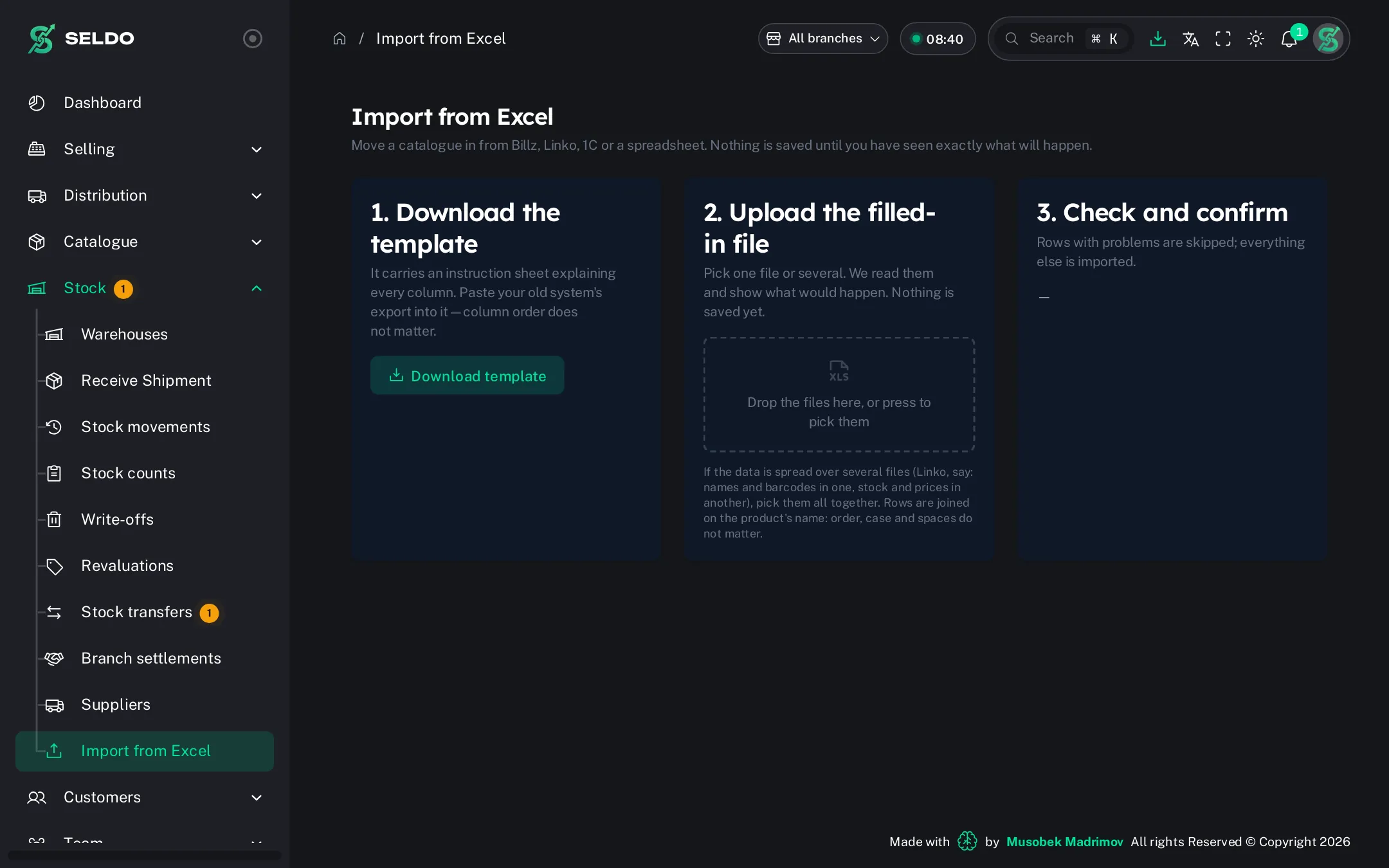Open the Stock menu label
The width and height of the screenshot is (1389, 868).
85,288
